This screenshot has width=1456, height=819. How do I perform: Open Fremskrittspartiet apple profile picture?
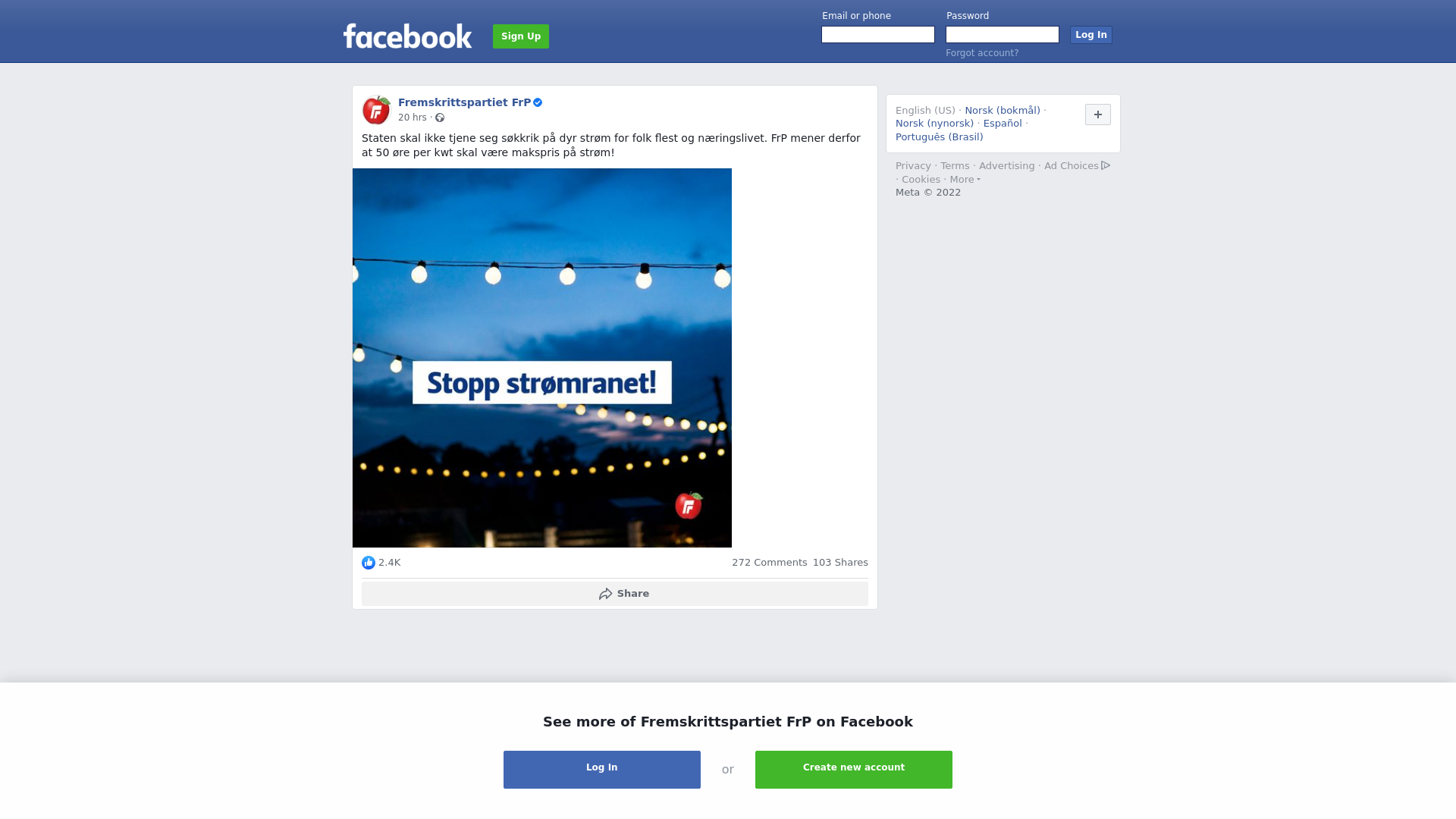[376, 110]
